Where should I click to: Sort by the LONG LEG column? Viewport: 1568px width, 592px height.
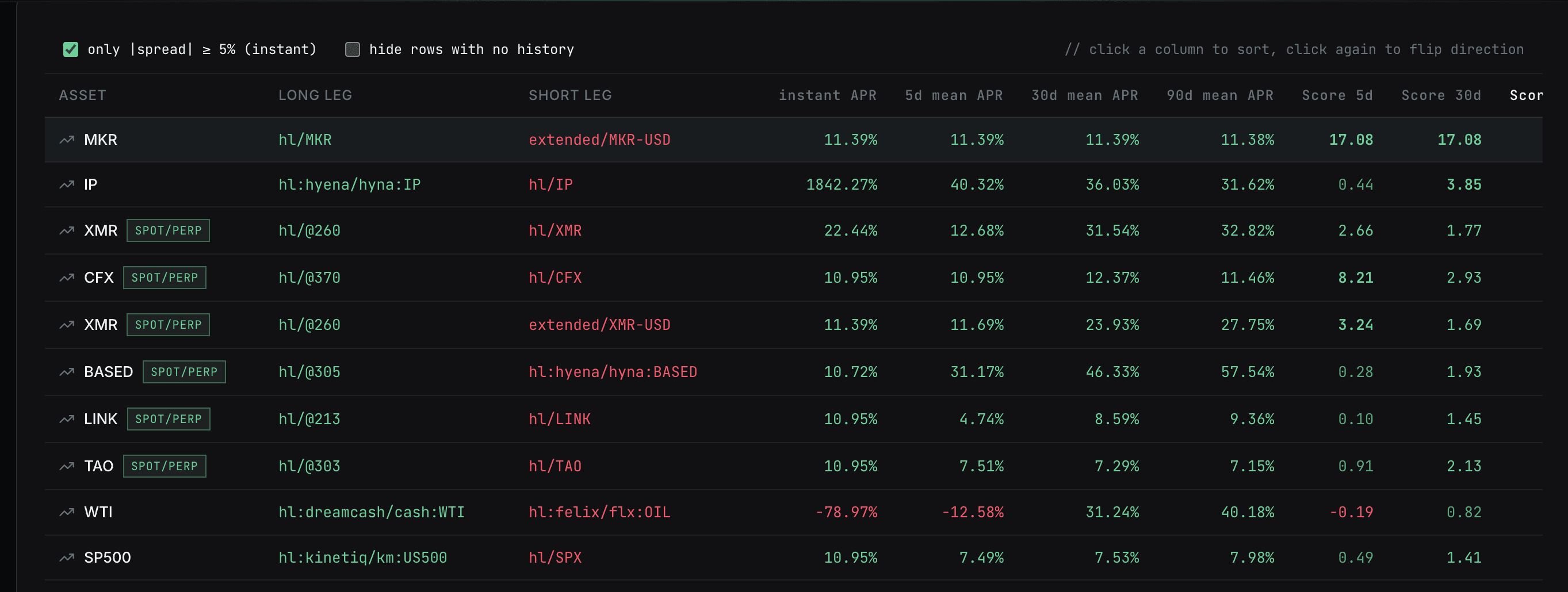point(315,95)
